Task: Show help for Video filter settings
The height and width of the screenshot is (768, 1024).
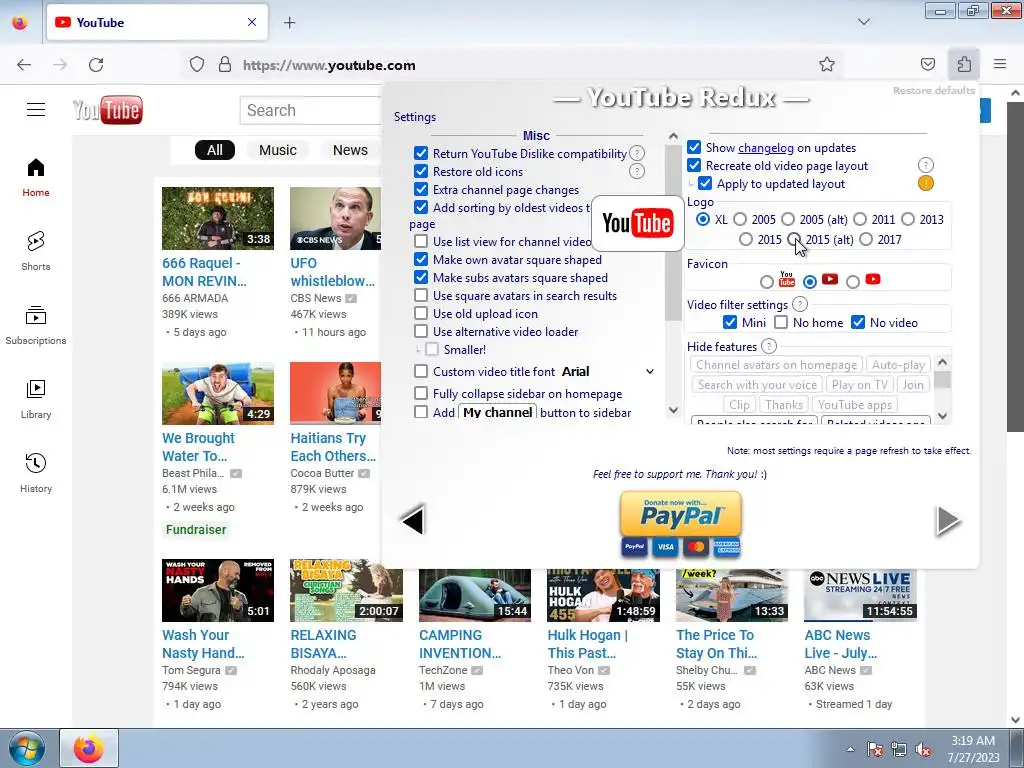Action: point(799,304)
